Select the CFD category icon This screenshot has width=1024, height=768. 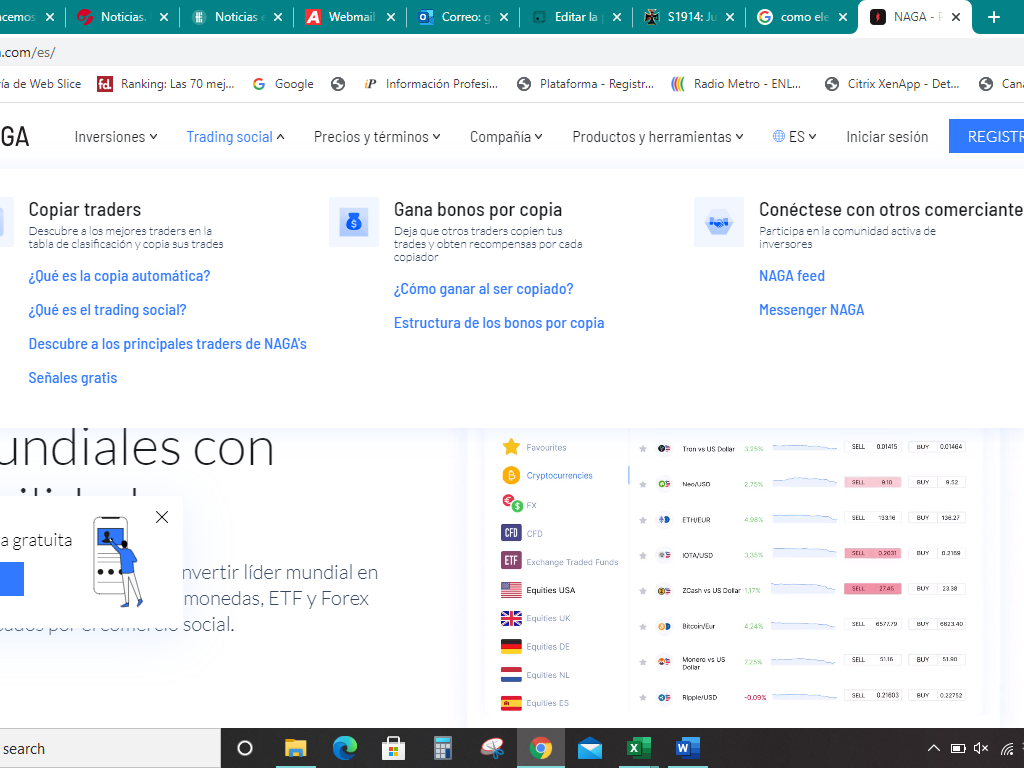click(511, 533)
